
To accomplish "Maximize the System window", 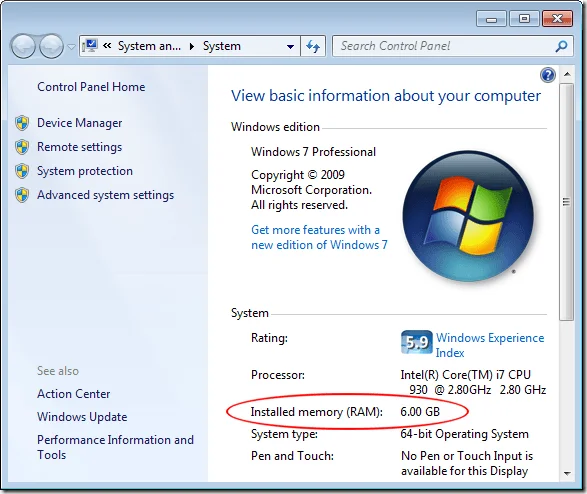I will coord(524,18).
